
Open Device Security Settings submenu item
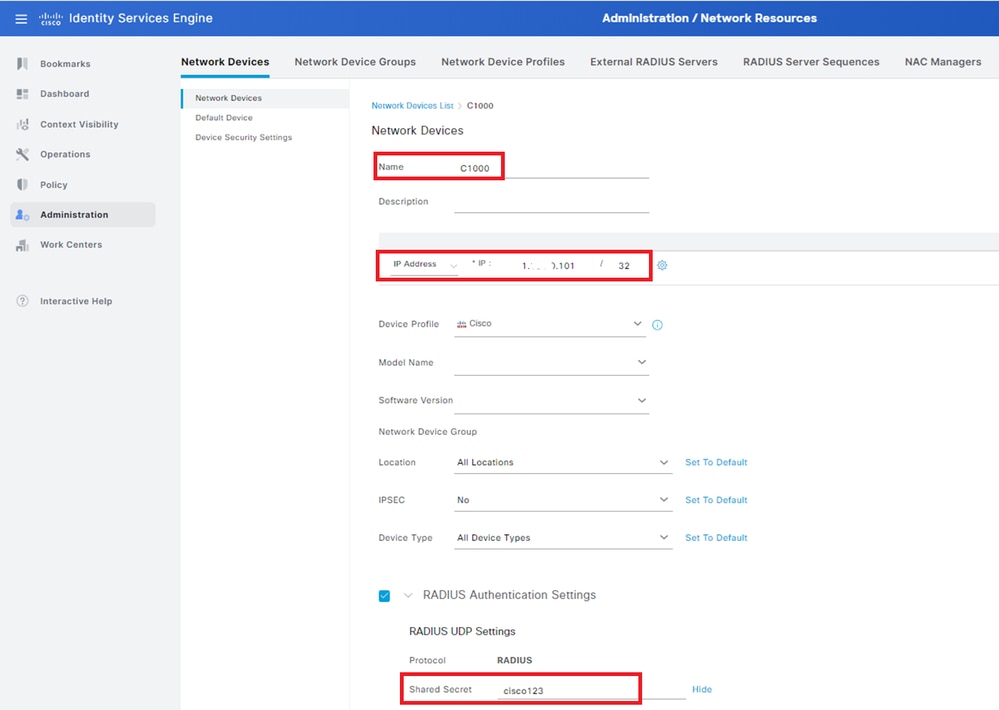point(243,138)
